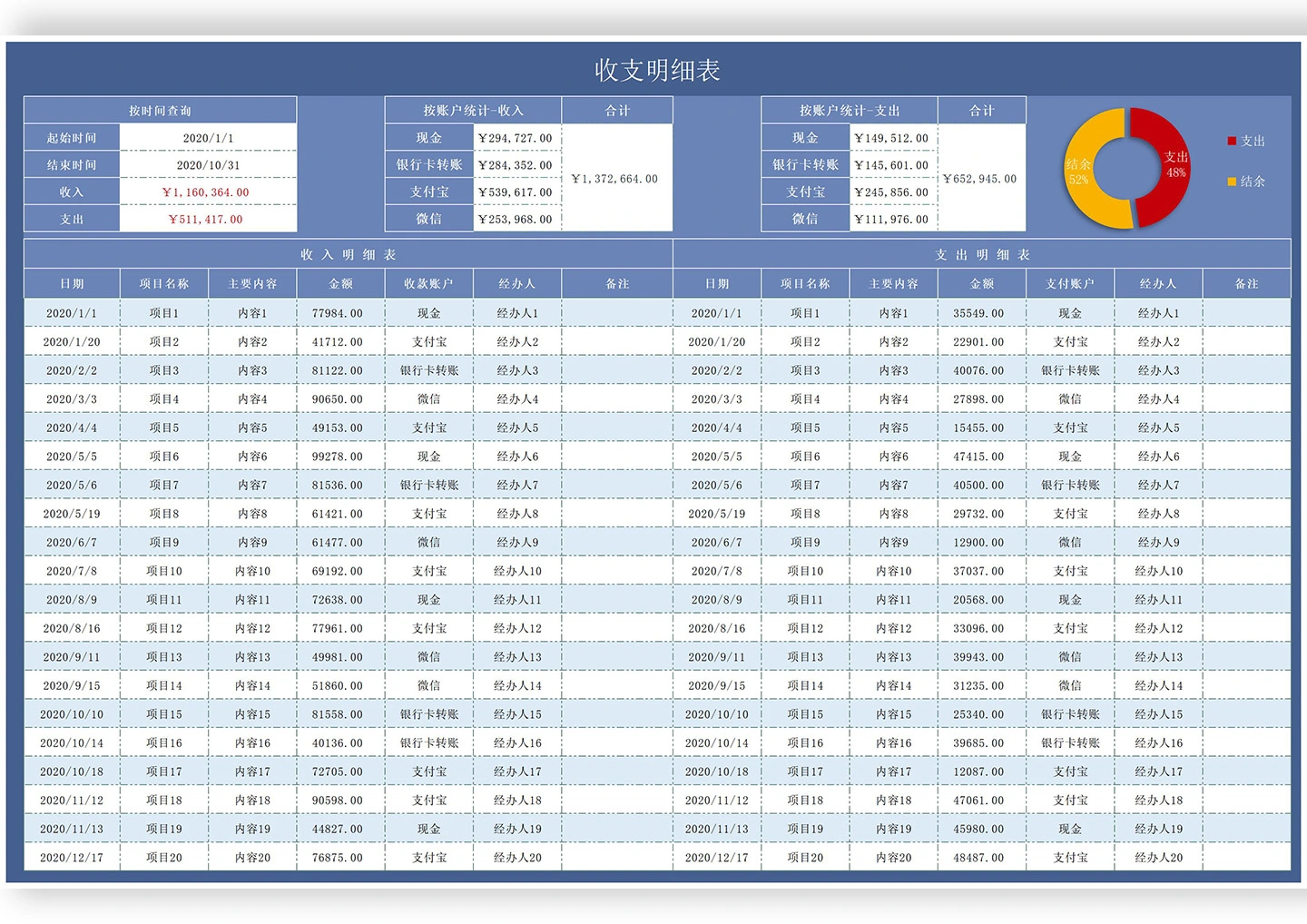Viewport: 1307px width, 924px height.
Task: Click the 支出明细表 section header
Action: (x=981, y=255)
